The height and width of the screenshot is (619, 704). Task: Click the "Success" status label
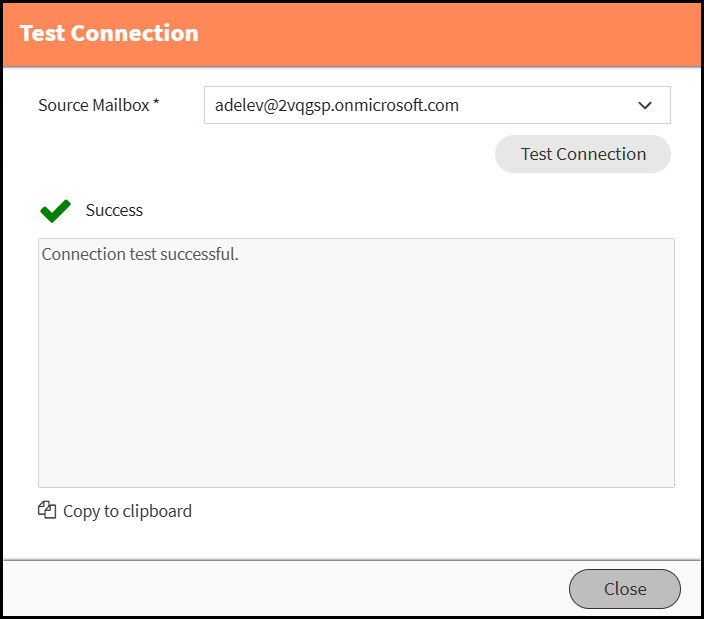114,210
